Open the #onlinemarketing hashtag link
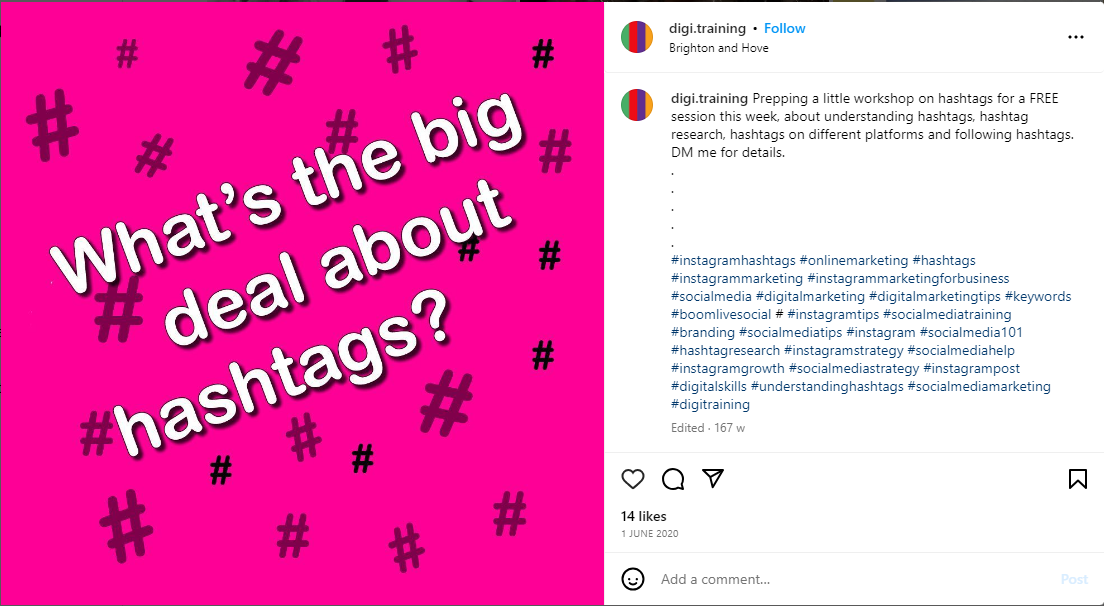Image resolution: width=1104 pixels, height=606 pixels. pos(854,261)
